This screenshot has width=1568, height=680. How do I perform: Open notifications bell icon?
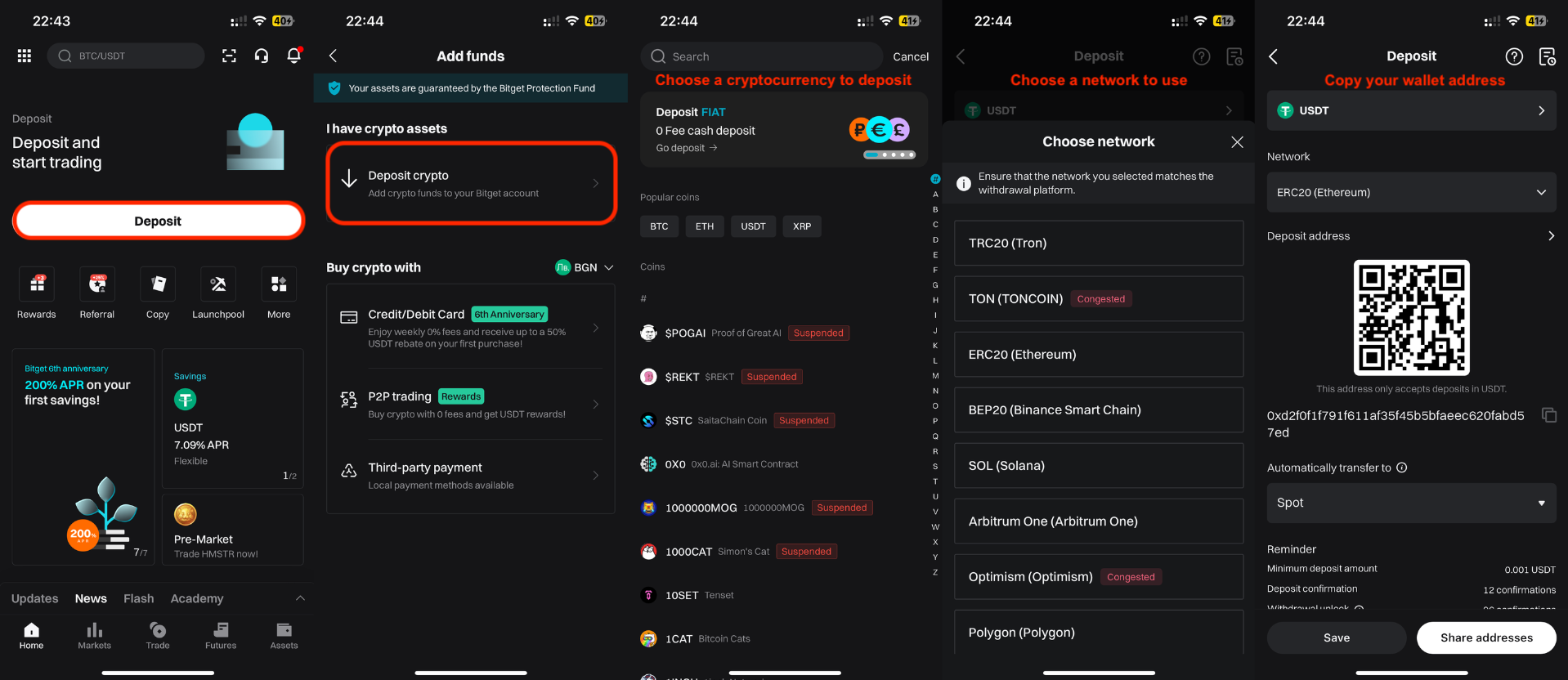[293, 56]
